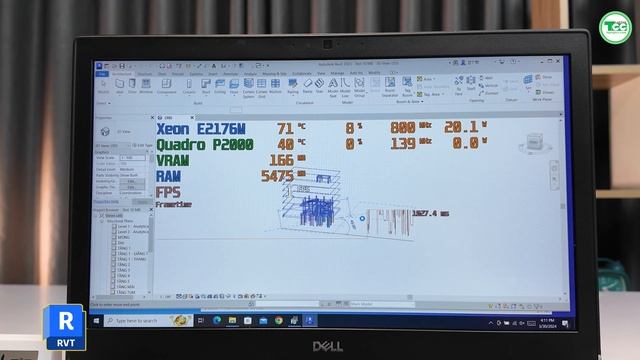Select the Curtain Grid tool
The height and width of the screenshot is (360, 640).
point(262,88)
